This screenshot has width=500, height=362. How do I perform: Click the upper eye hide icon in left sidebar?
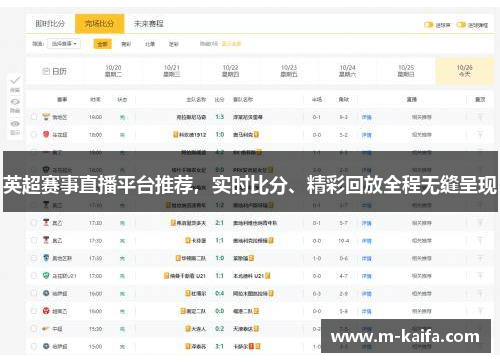pos(15,102)
